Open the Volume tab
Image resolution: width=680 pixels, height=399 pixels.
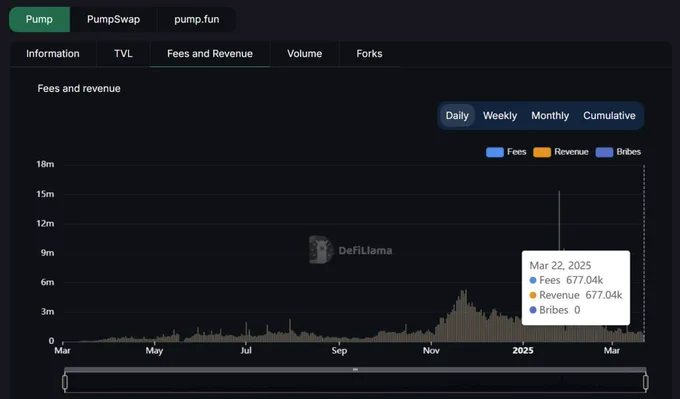[304, 54]
